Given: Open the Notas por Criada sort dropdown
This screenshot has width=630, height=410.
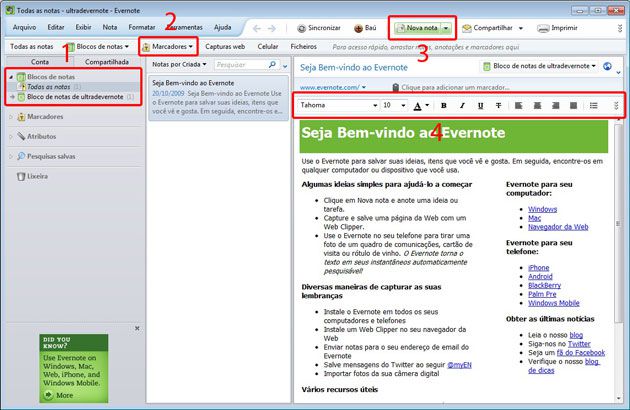Looking at the screenshot, I should 179,64.
